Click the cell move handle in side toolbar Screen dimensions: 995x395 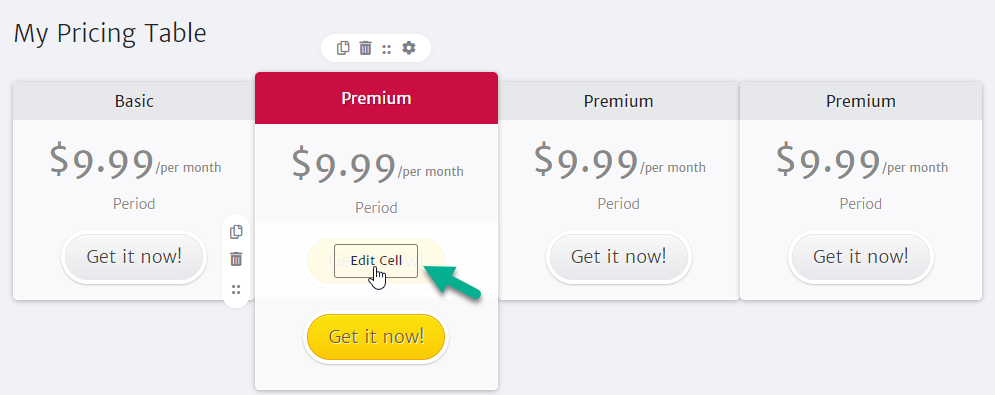pyautogui.click(x=236, y=290)
